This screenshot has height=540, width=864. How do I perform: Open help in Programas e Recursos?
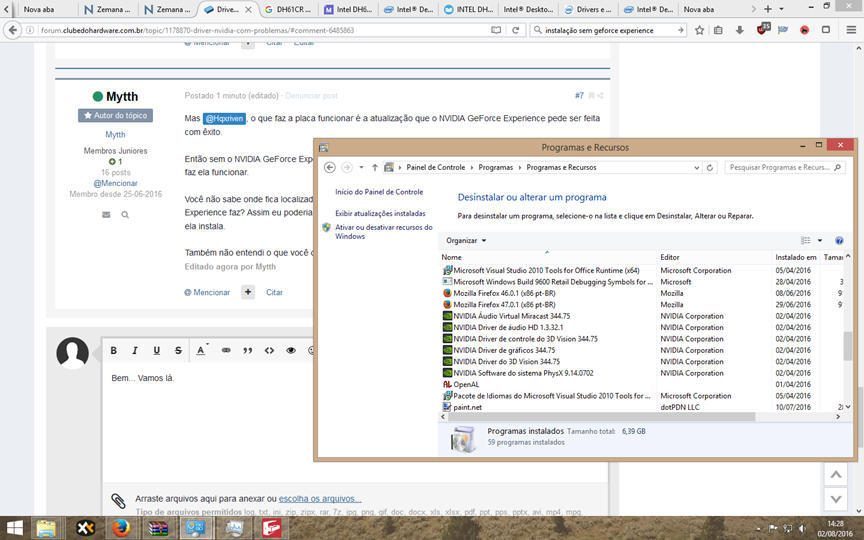839,241
